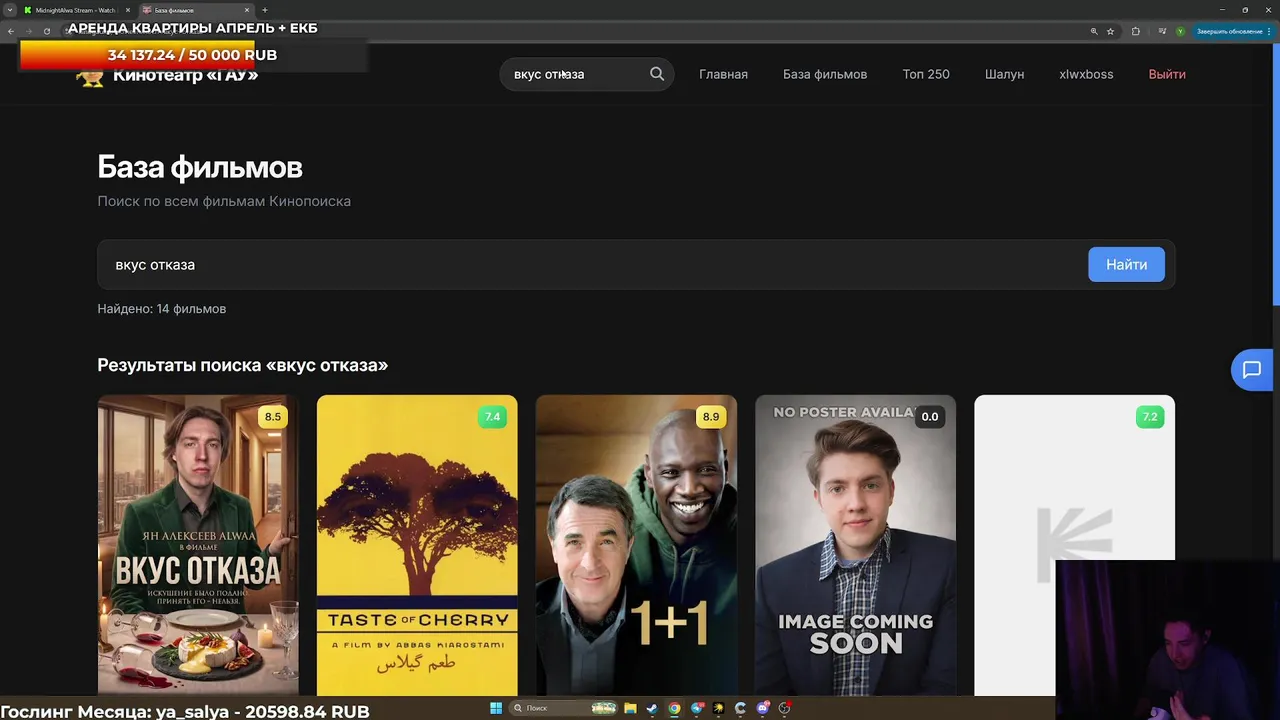Open OBS icon with red badge on taskbar

pyautogui.click(x=785, y=708)
